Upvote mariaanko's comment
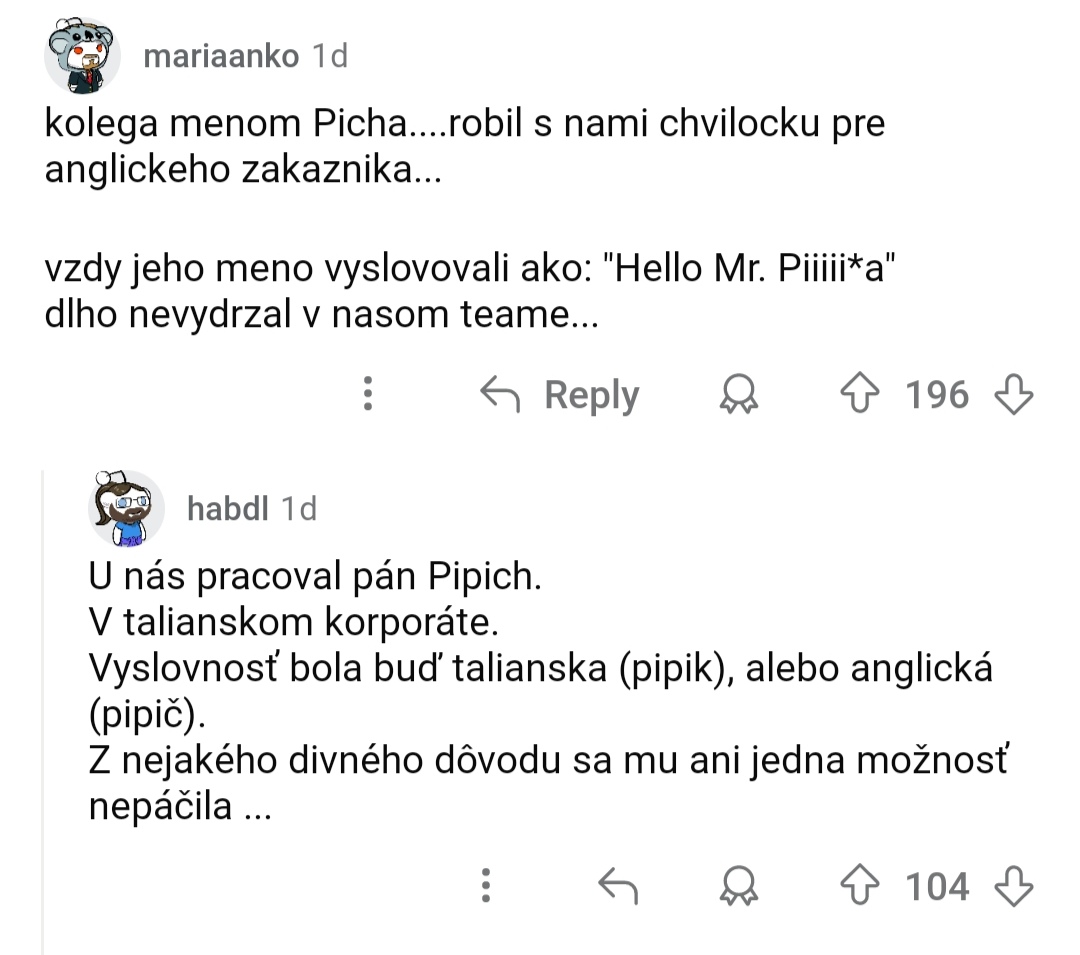The width and height of the screenshot is (1080, 955). pyautogui.click(x=869, y=396)
